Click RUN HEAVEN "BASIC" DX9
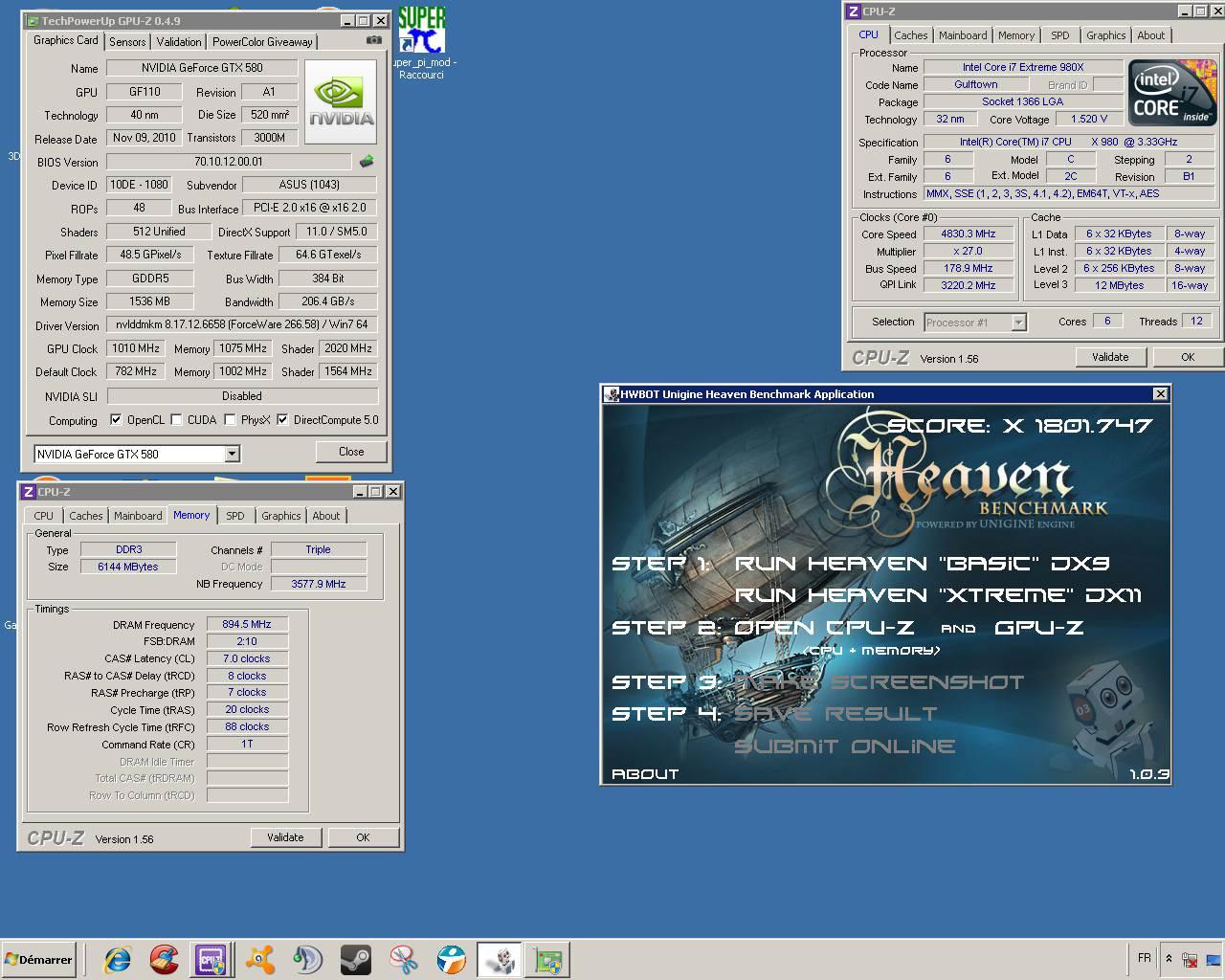 (922, 563)
